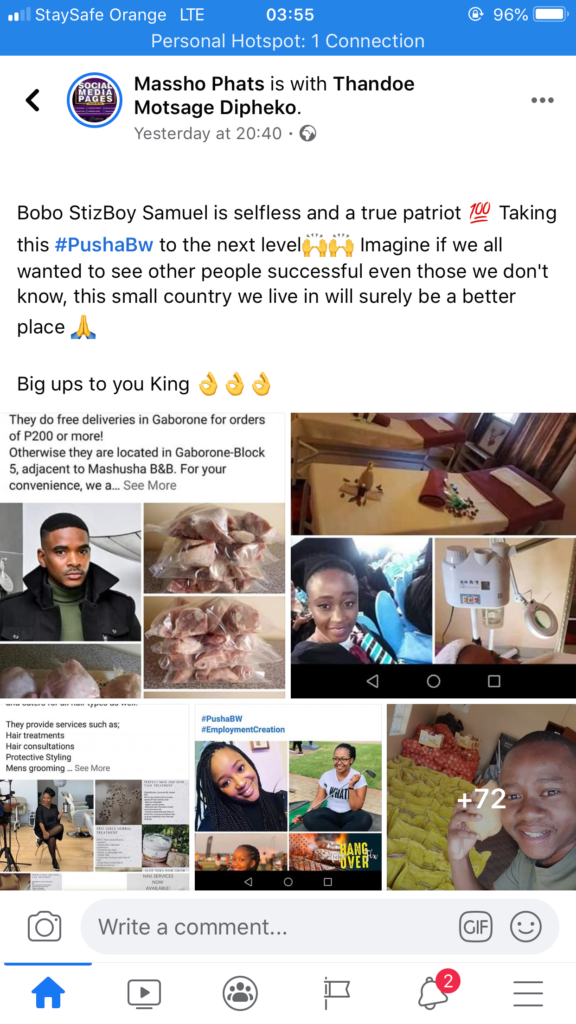Tap the camera icon beside comment box
576x1024 pixels.
44,927
